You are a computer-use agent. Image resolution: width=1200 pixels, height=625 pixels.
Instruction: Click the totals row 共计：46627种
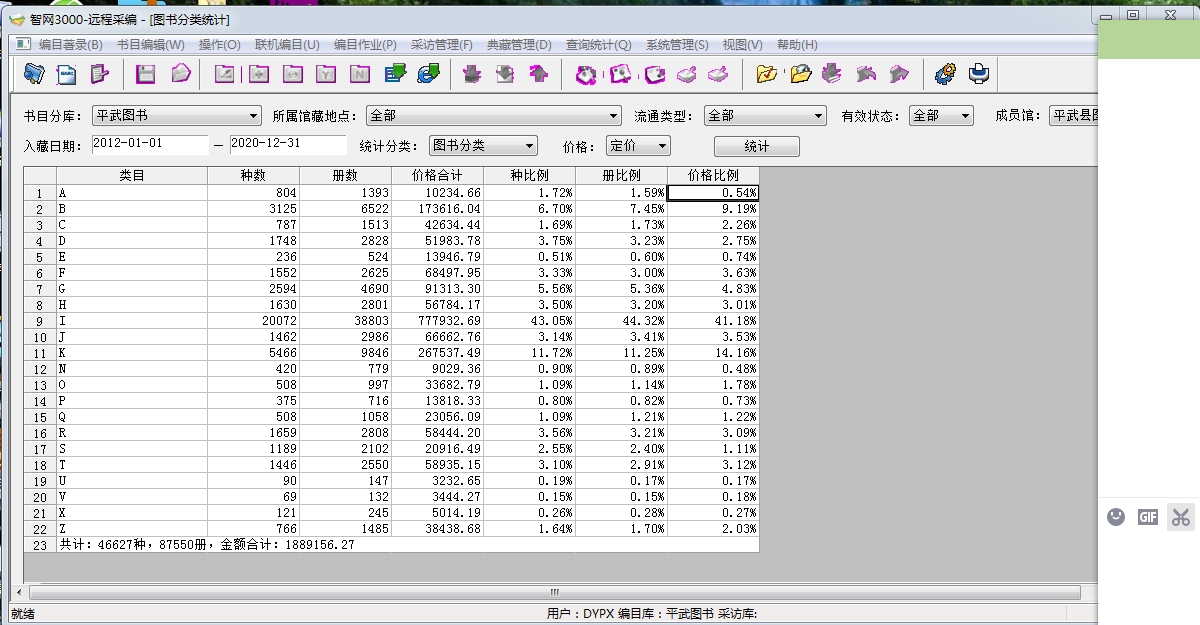408,545
